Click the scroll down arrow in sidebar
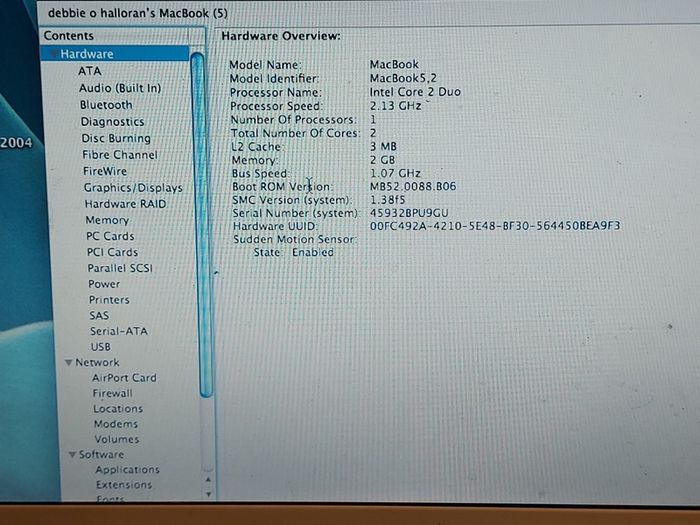Viewport: 700px width, 525px height. (x=208, y=494)
